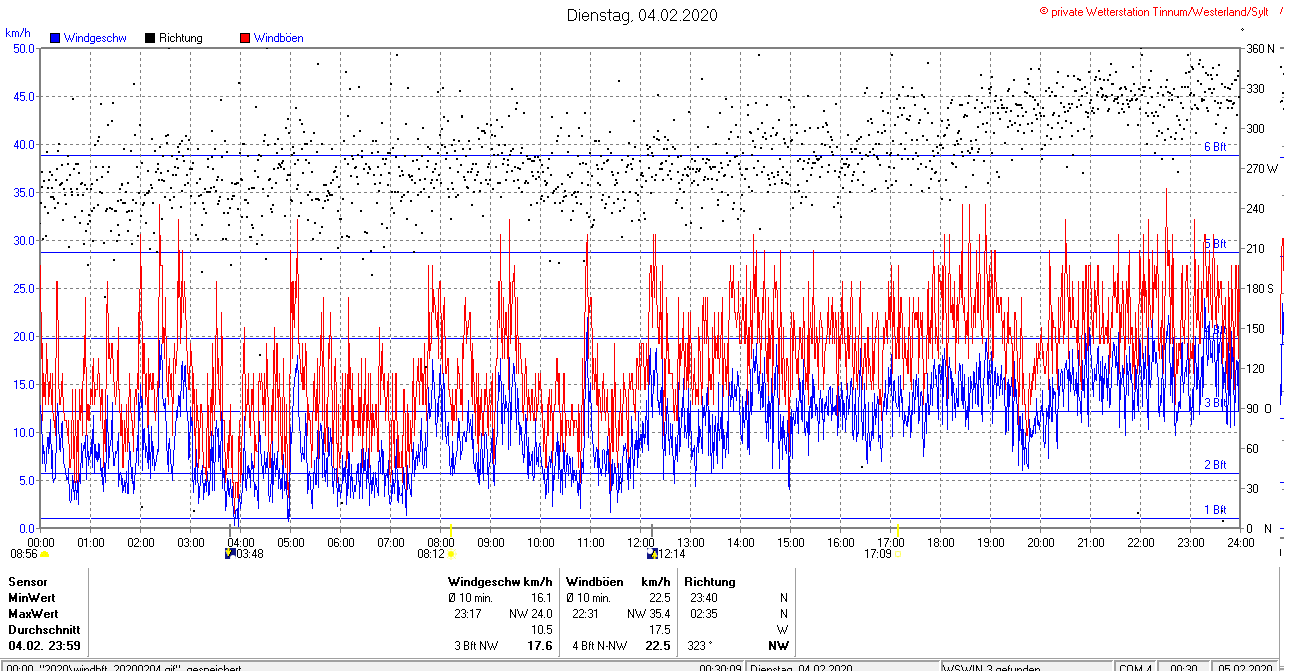Click the 'MaxWert' row header
Viewport: 1310px width, 671px height.
(33, 614)
